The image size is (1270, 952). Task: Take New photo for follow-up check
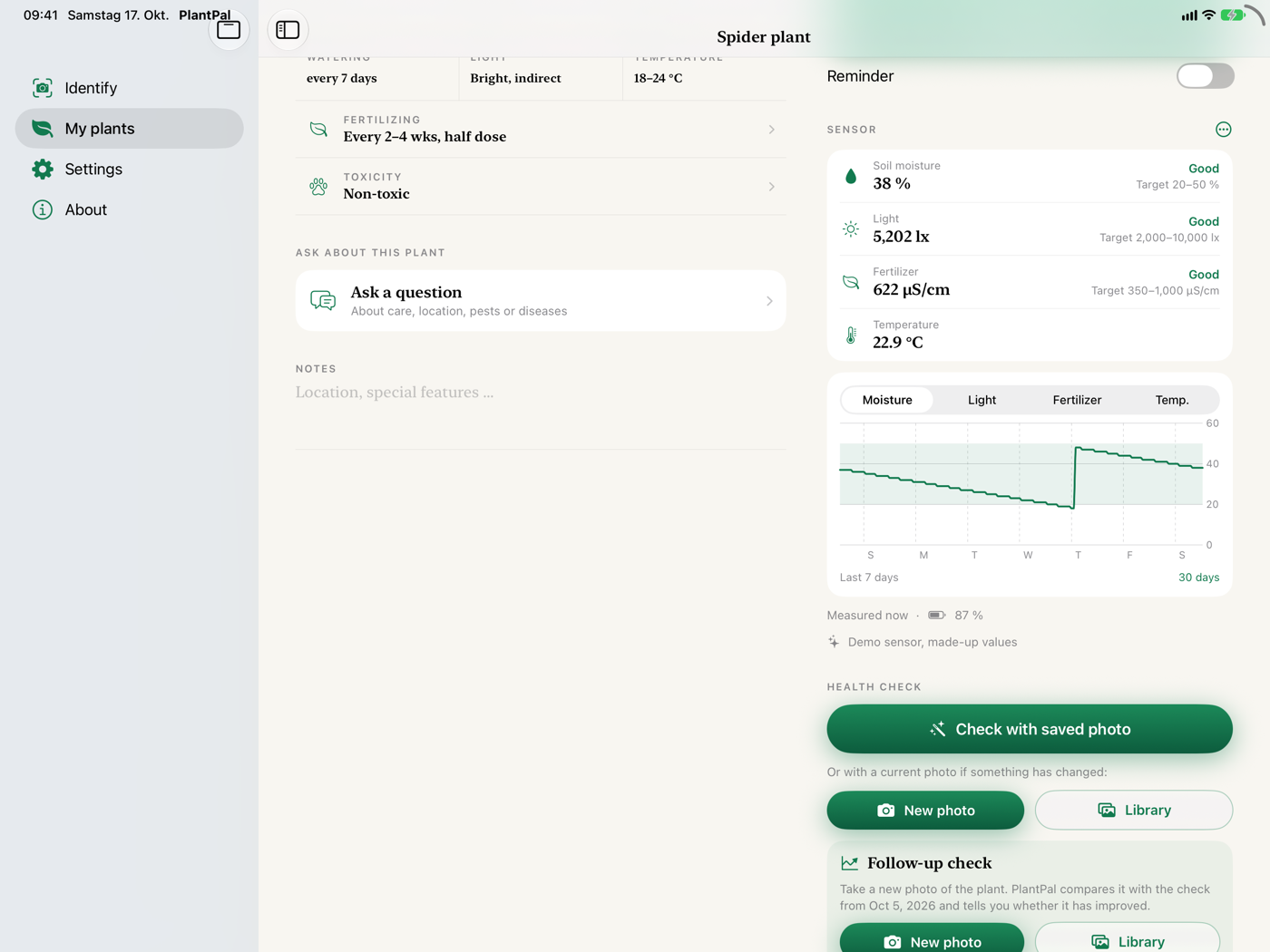[932, 939]
